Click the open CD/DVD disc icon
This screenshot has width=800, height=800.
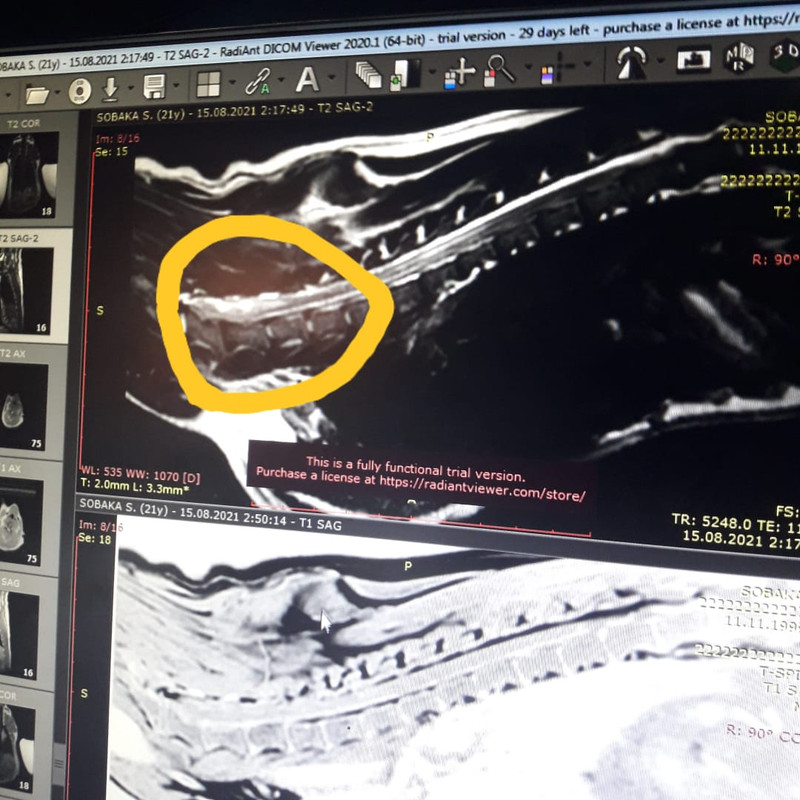[x=80, y=91]
